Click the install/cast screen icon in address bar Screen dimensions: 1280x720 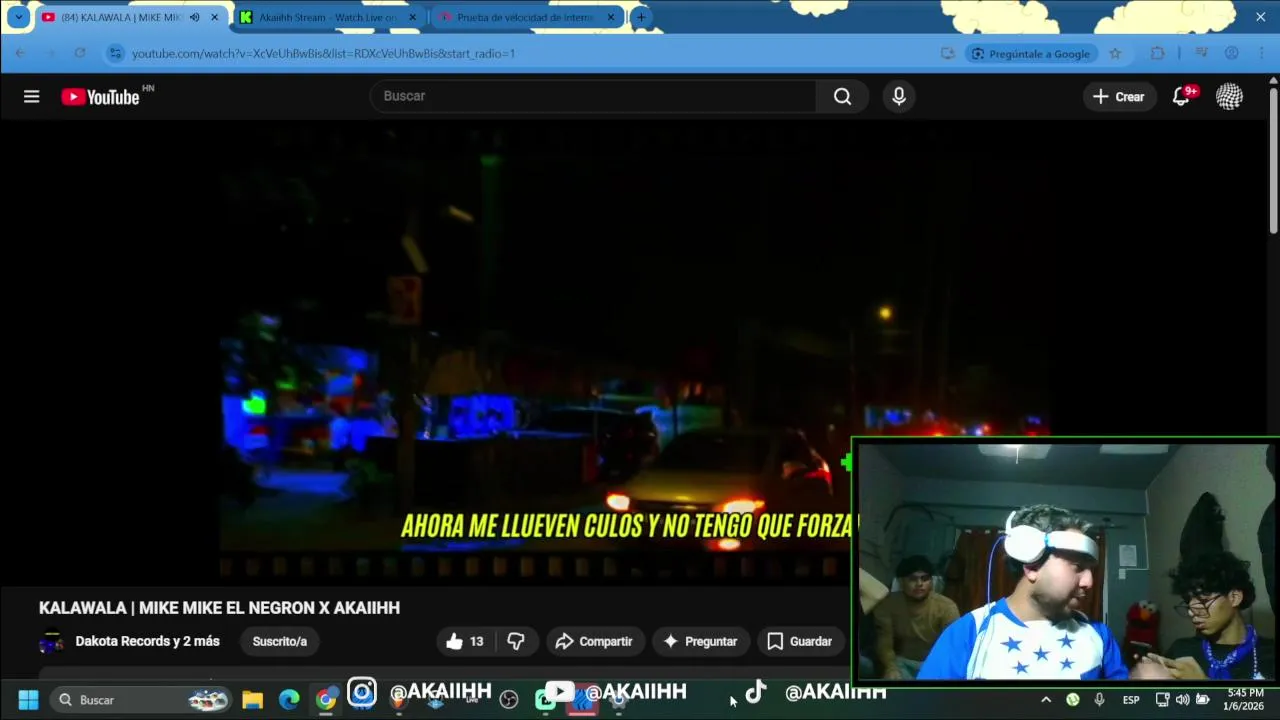[948, 53]
